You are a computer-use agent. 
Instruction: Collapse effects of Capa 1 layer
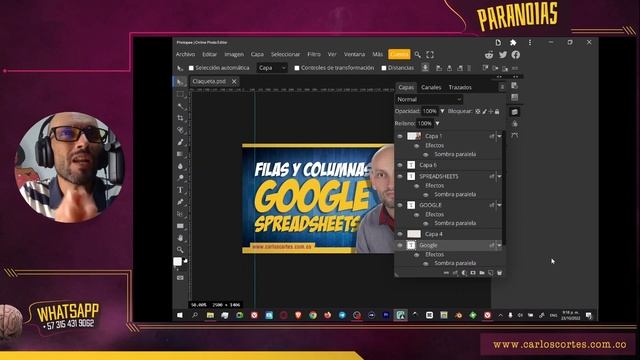point(500,136)
